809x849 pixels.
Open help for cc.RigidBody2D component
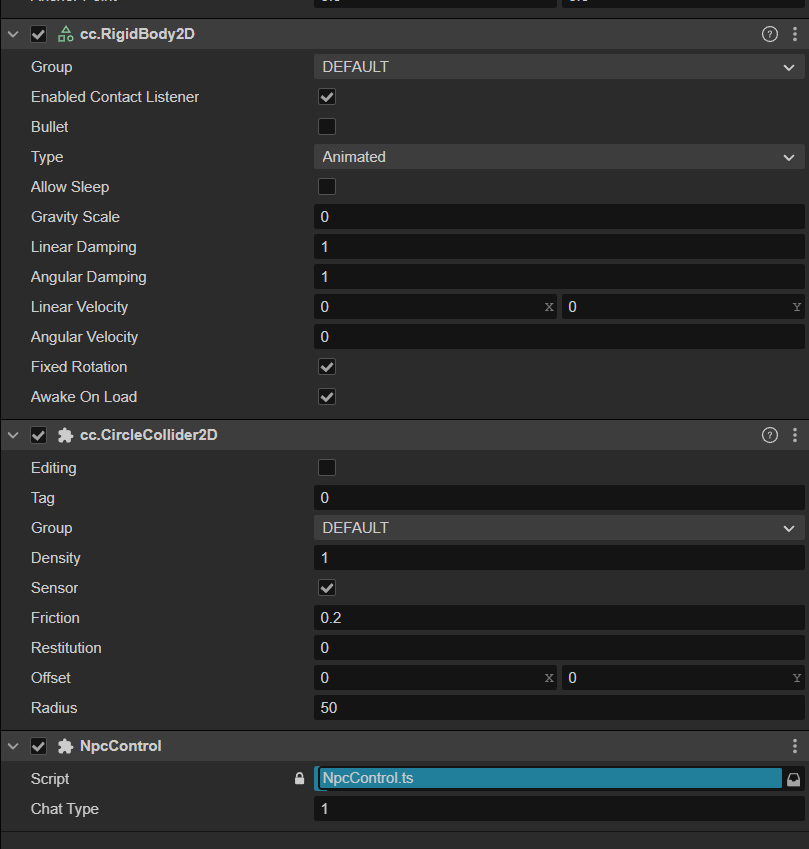click(x=769, y=34)
